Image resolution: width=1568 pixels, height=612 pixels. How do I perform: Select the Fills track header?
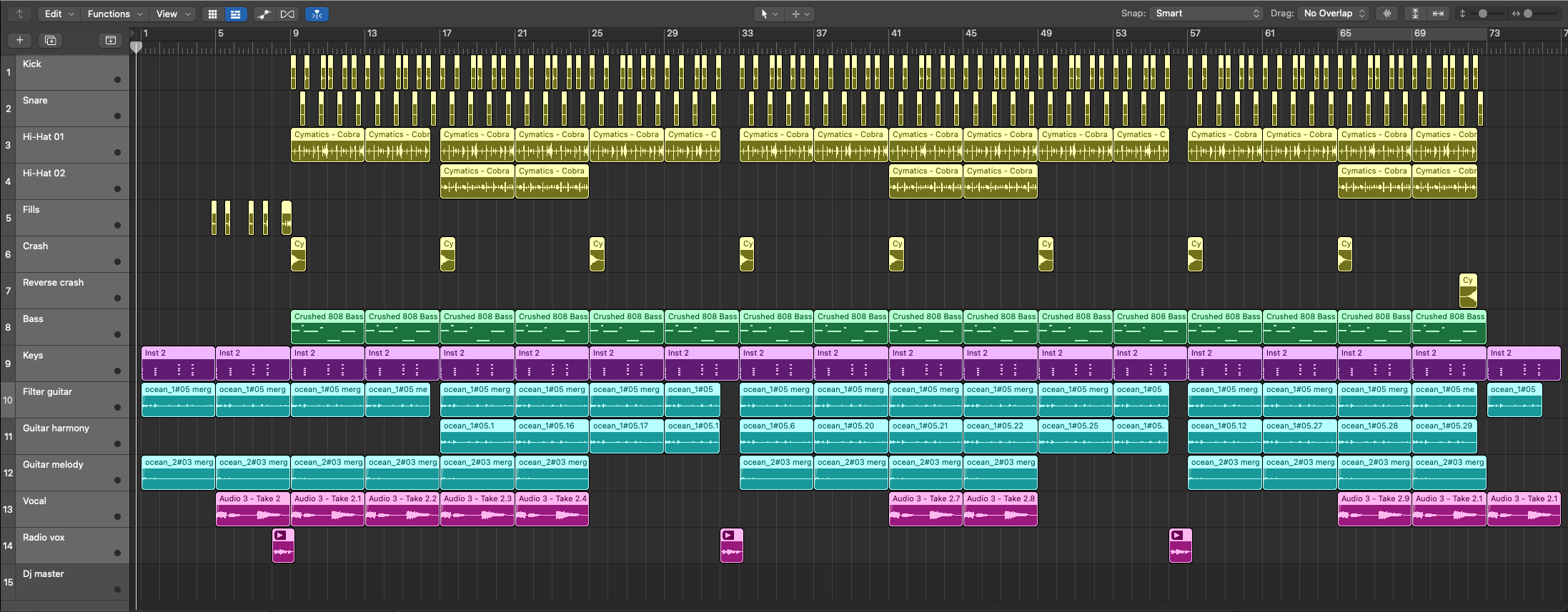pos(65,218)
